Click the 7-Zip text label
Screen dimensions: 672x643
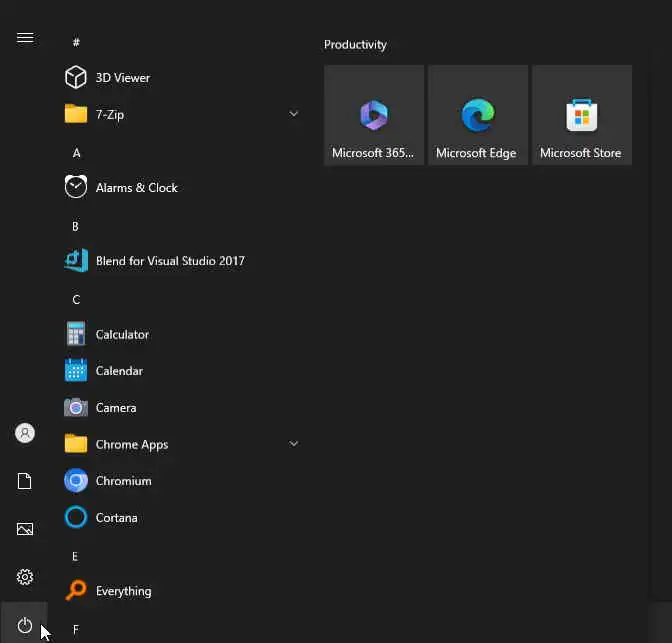point(110,114)
